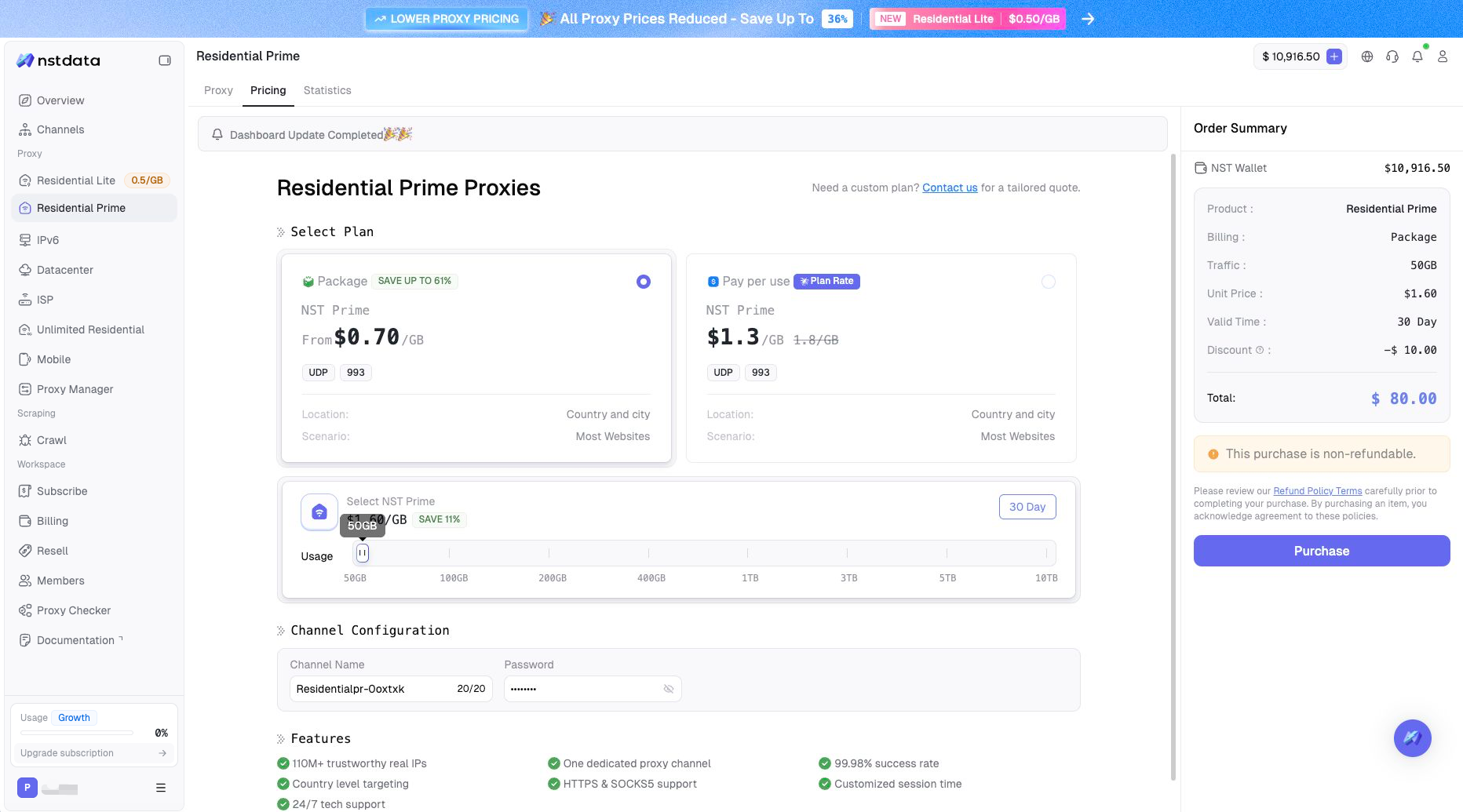Screen dimensions: 1463x812
Task: Add funds with plus button
Action: (1334, 56)
